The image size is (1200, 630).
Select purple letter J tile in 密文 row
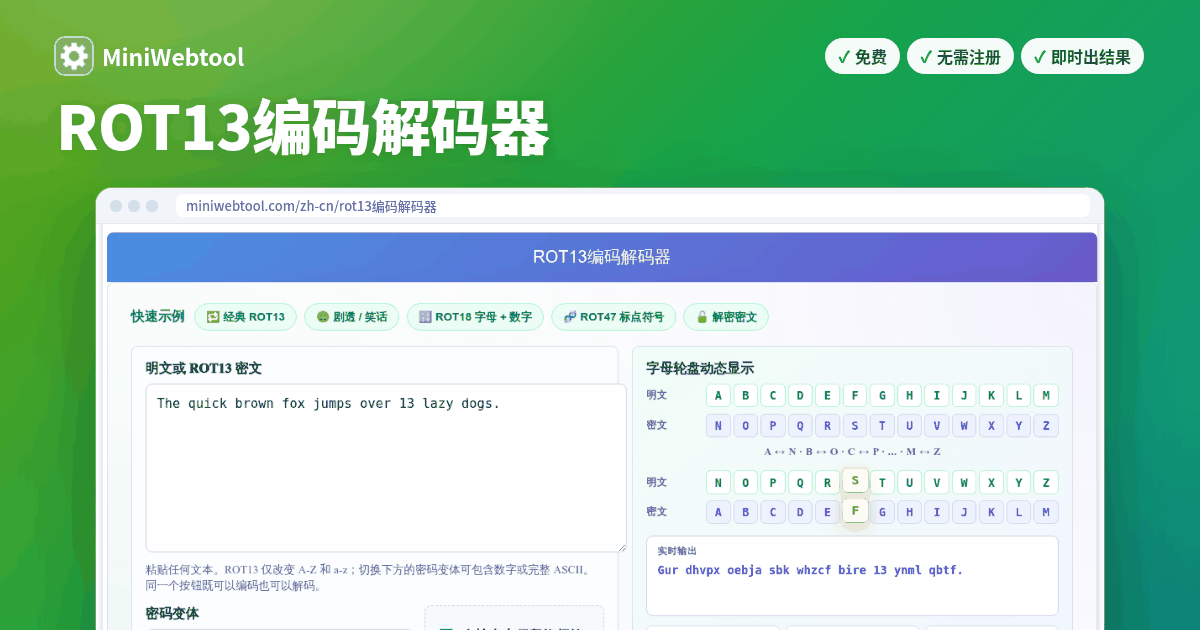(x=964, y=512)
